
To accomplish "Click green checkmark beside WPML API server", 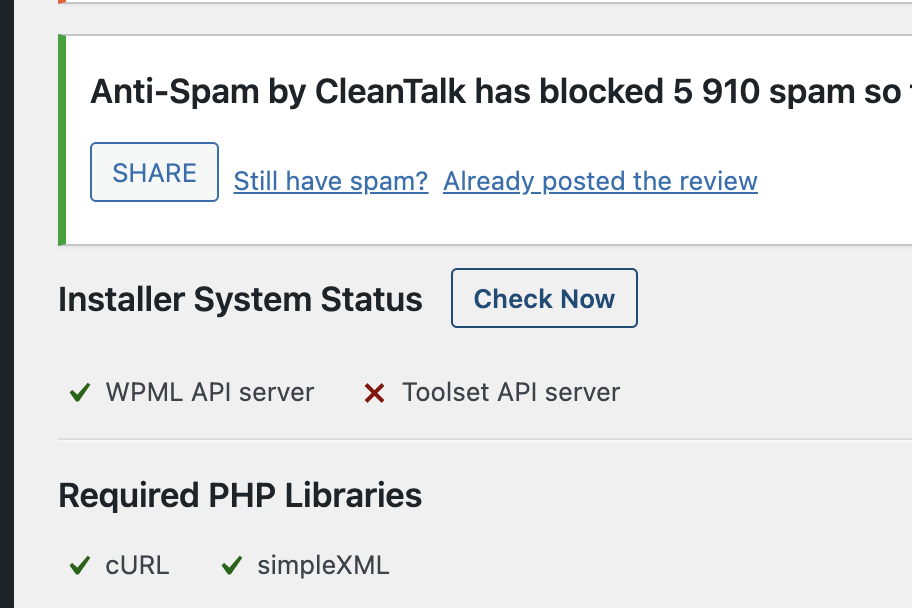I will click(80, 393).
